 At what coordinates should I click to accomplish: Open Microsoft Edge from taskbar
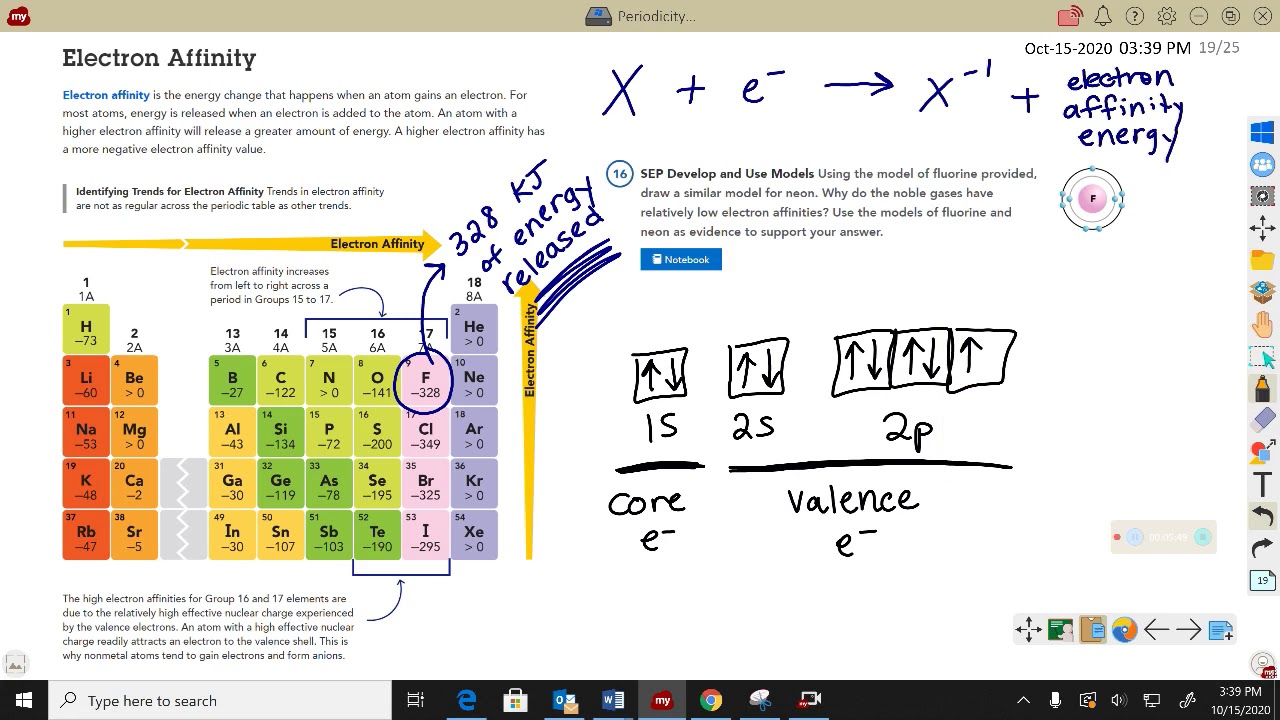(466, 700)
